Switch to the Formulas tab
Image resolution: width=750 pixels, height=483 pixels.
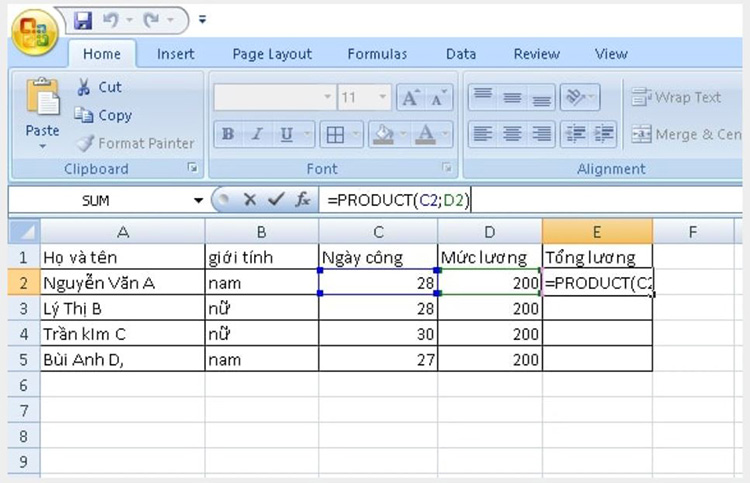point(377,54)
